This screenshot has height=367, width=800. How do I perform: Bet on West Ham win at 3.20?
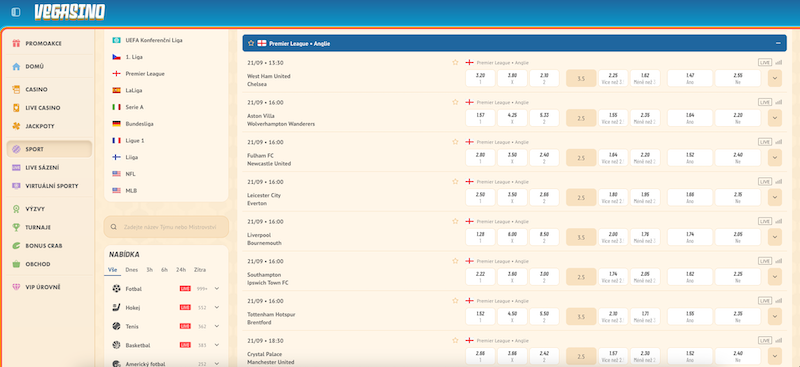[480, 79]
